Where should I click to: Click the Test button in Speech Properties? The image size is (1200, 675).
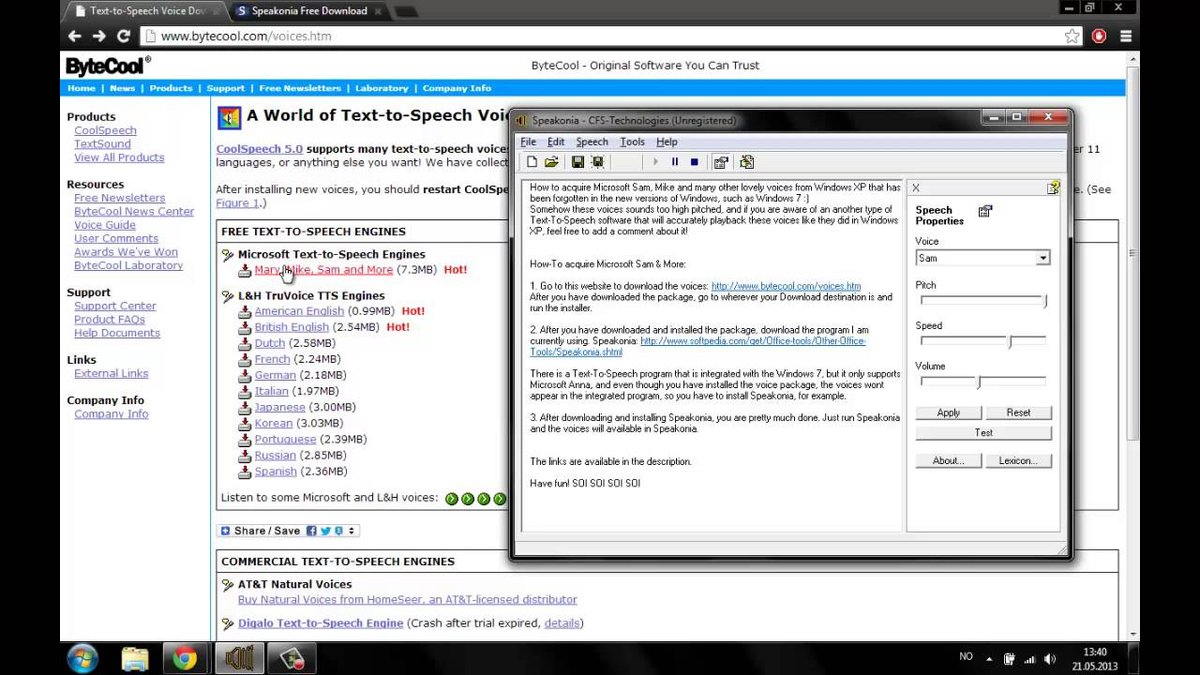983,432
